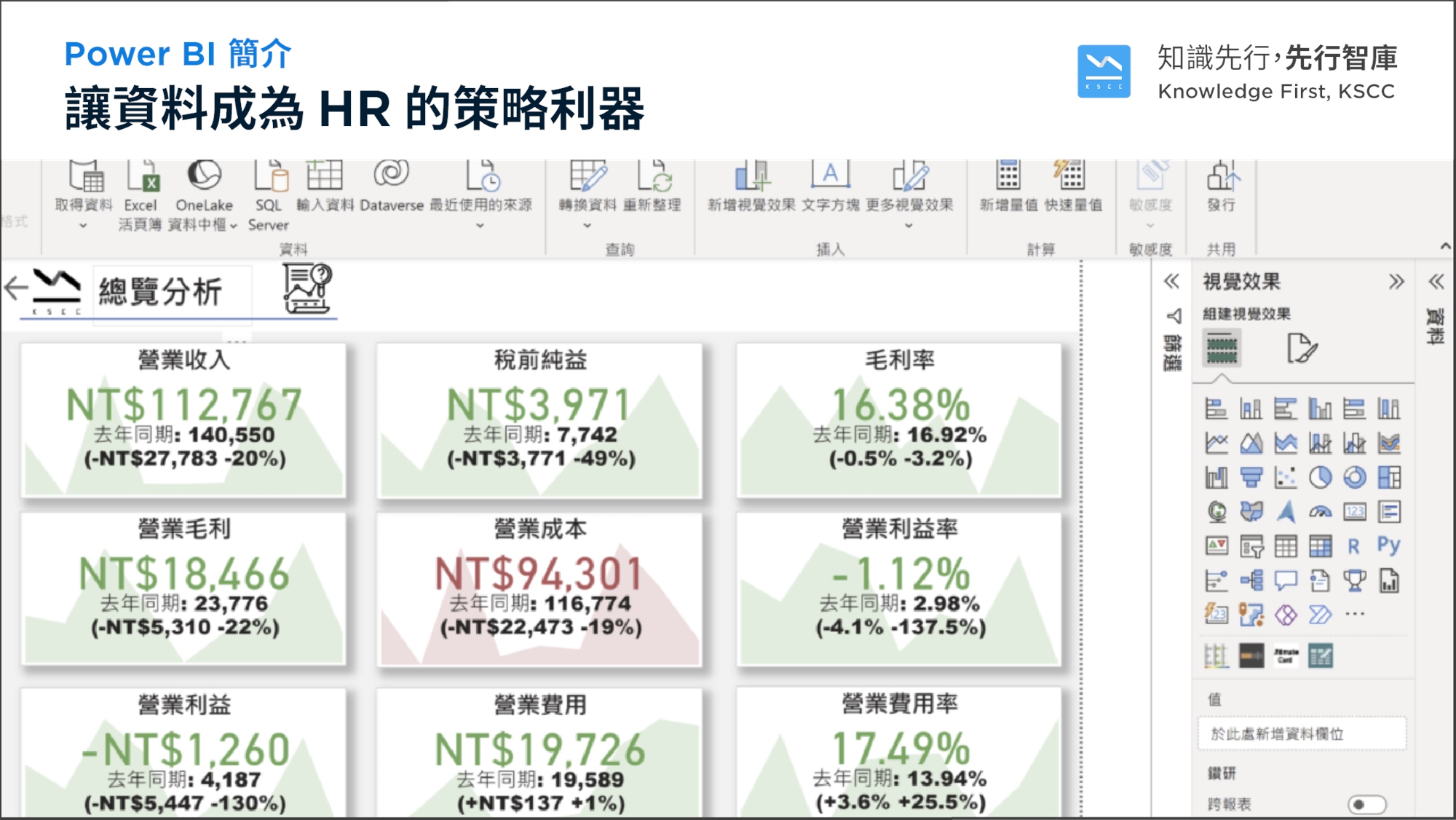
Task: Select the trophy metrics visual
Action: tap(1354, 580)
